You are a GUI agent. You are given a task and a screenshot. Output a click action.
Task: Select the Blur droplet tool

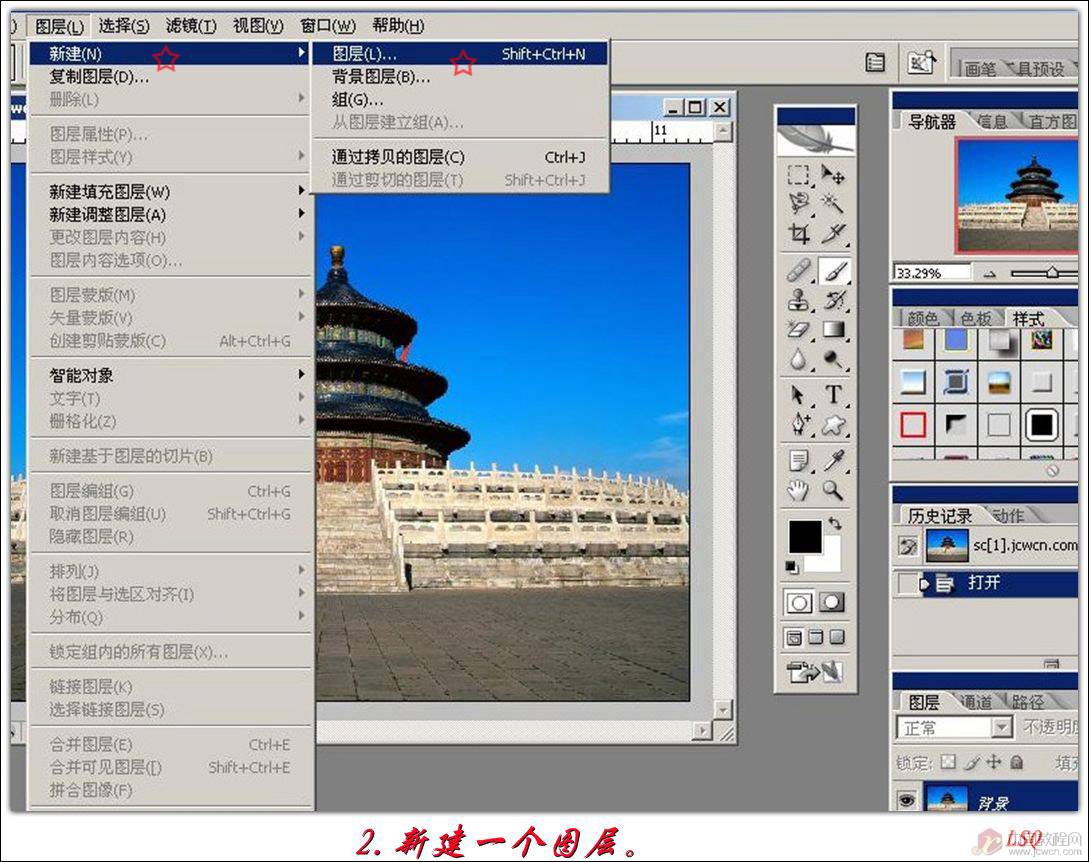pyautogui.click(x=798, y=359)
